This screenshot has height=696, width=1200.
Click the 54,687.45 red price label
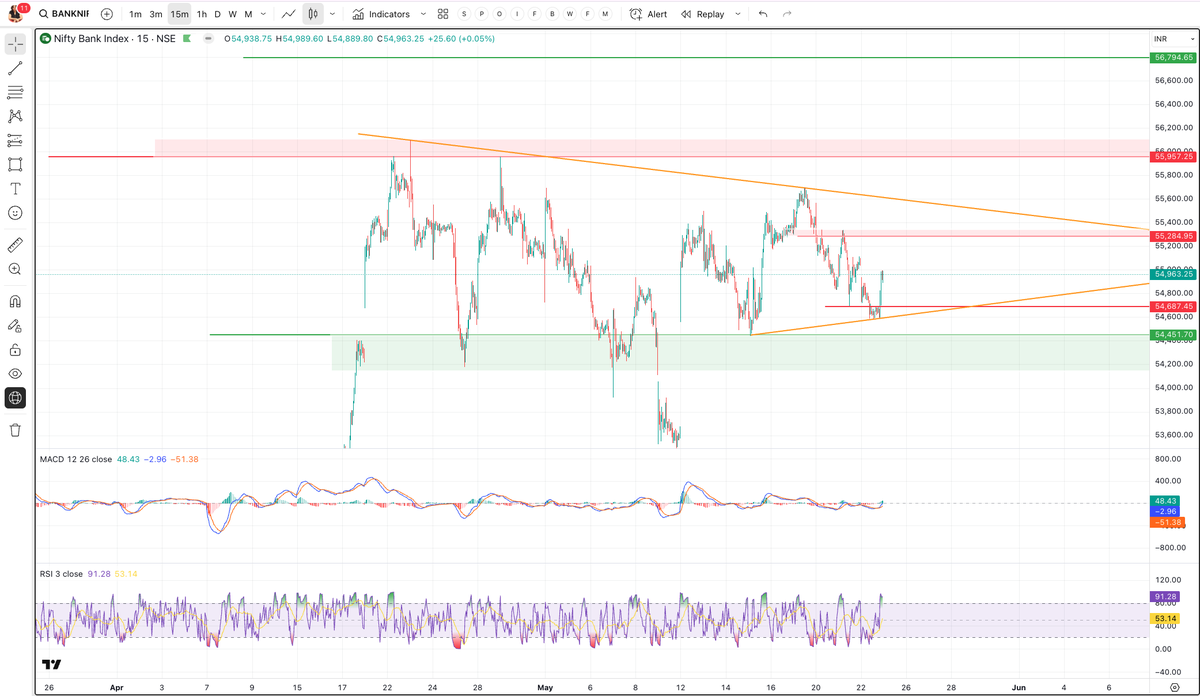coord(1174,306)
